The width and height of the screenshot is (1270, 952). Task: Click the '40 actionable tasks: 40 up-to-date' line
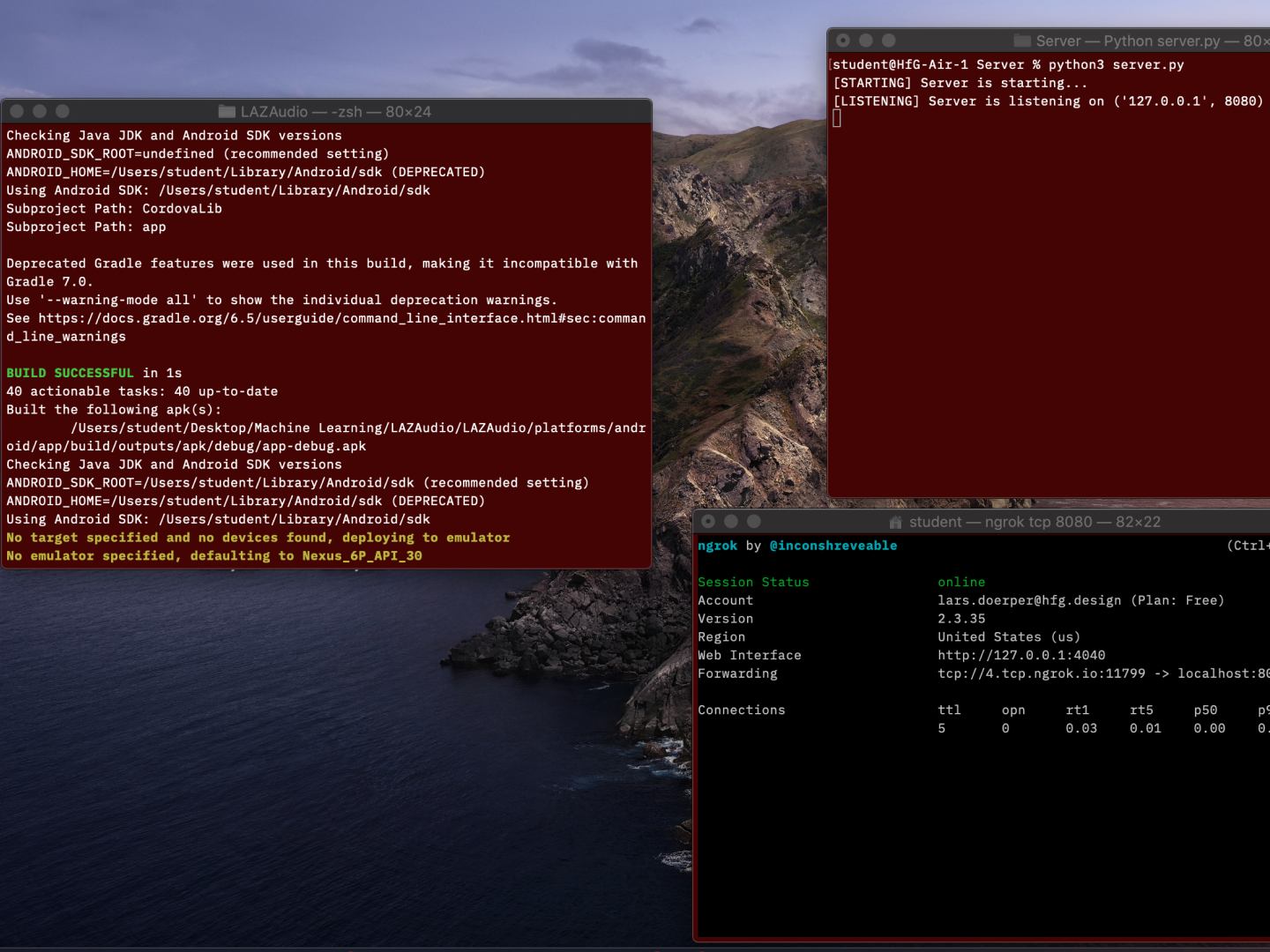(142, 390)
